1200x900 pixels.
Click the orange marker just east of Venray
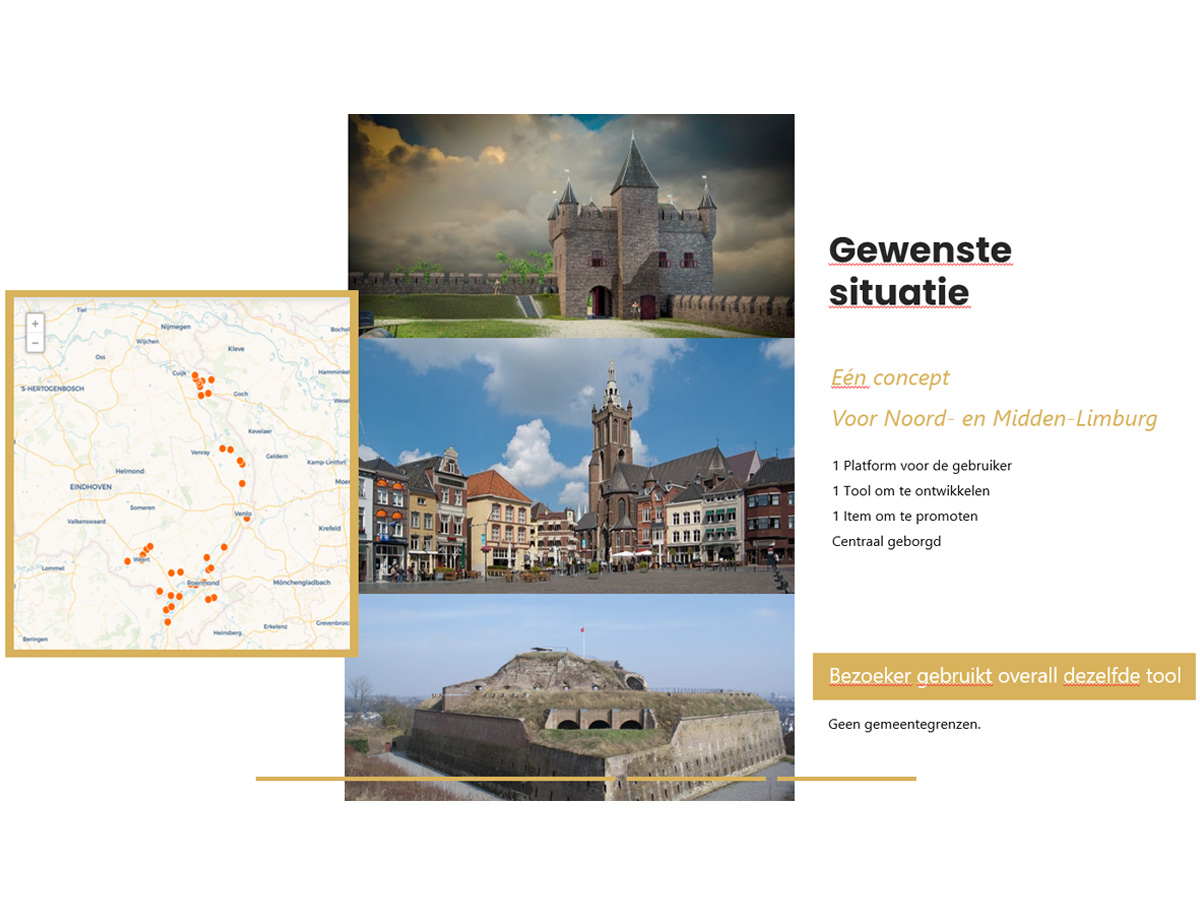(223, 449)
